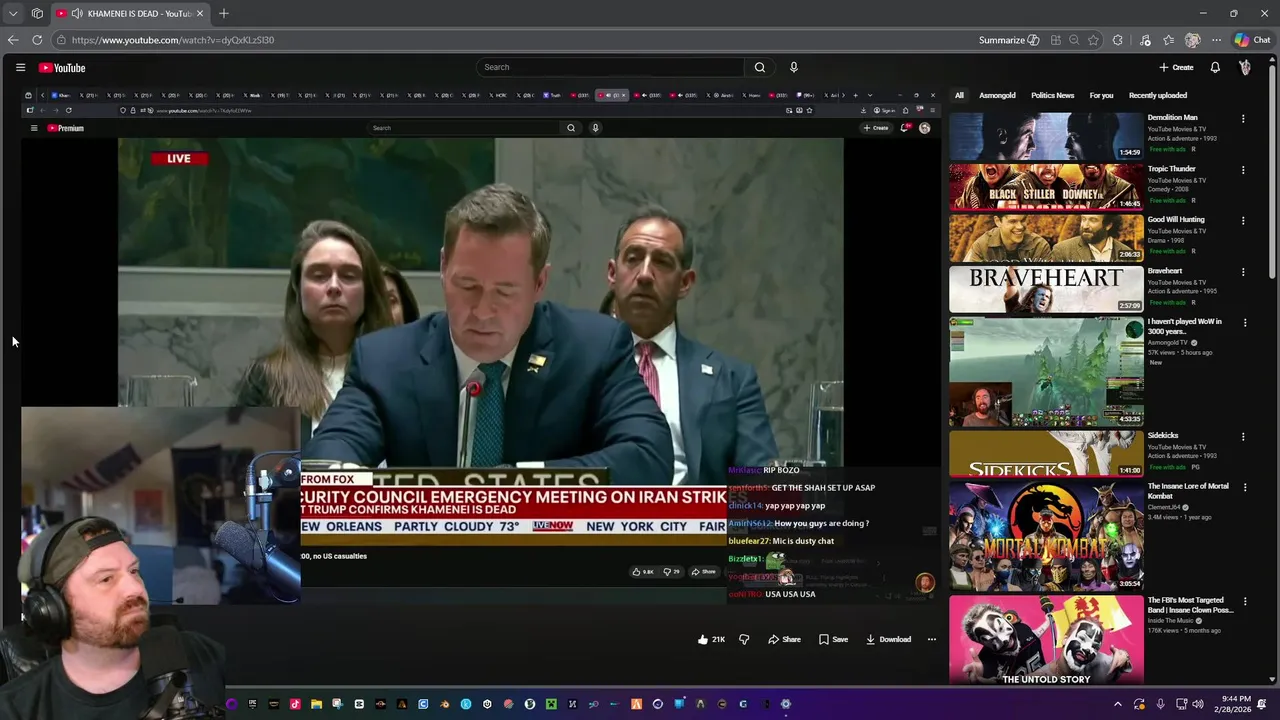Open browser profile avatar

tap(1192, 40)
